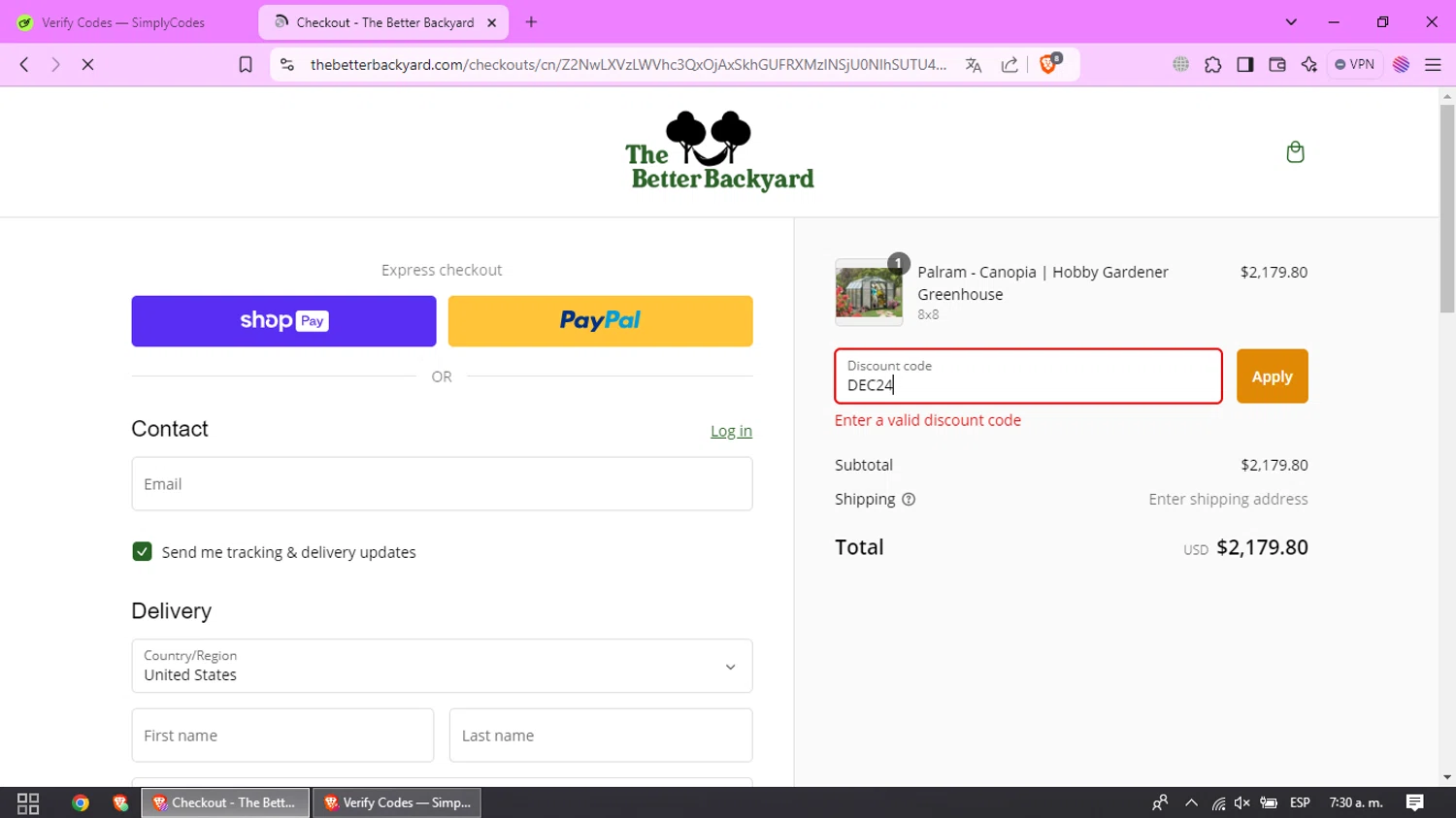Click the address bar URL
Viewport: 1456px width, 818px height.
628,65
